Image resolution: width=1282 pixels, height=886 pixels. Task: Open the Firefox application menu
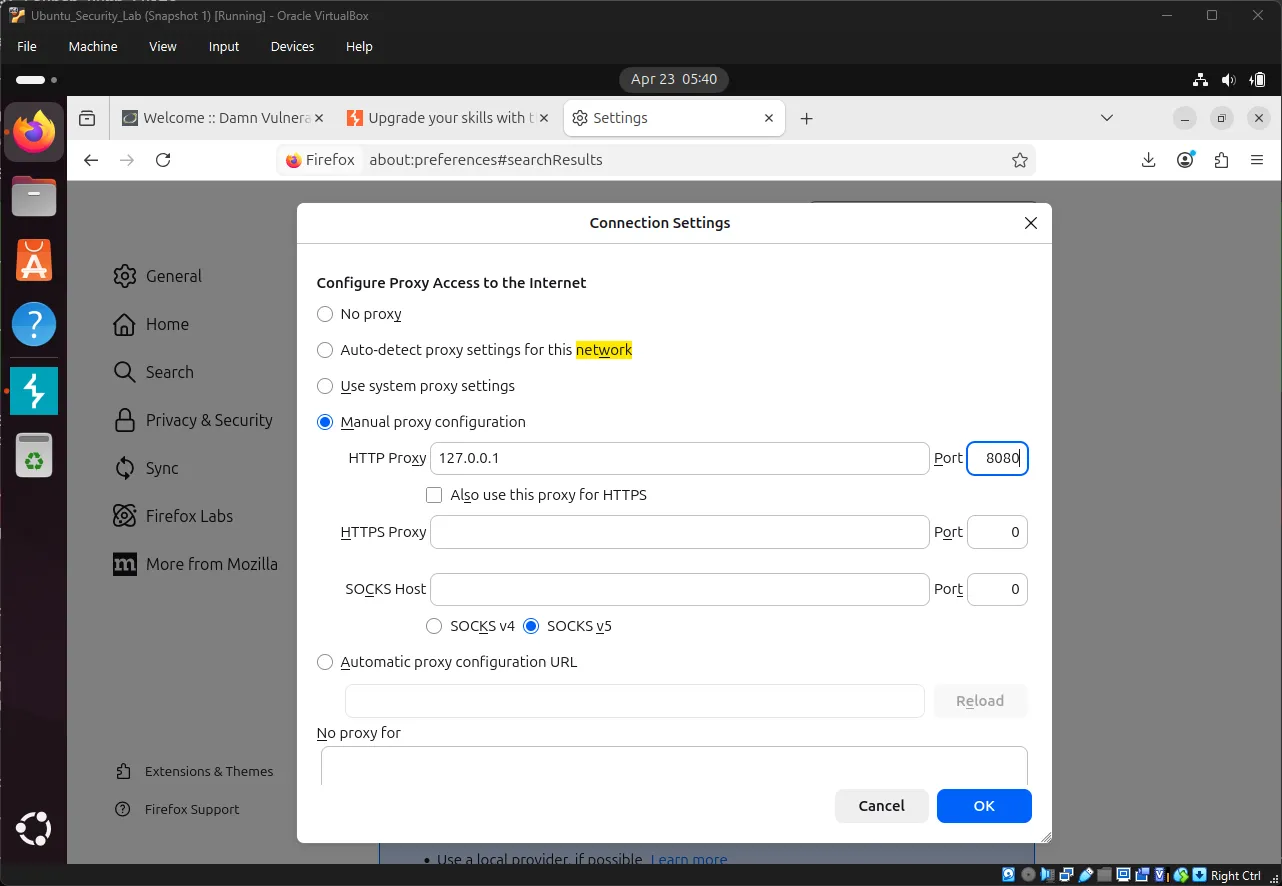[1257, 159]
